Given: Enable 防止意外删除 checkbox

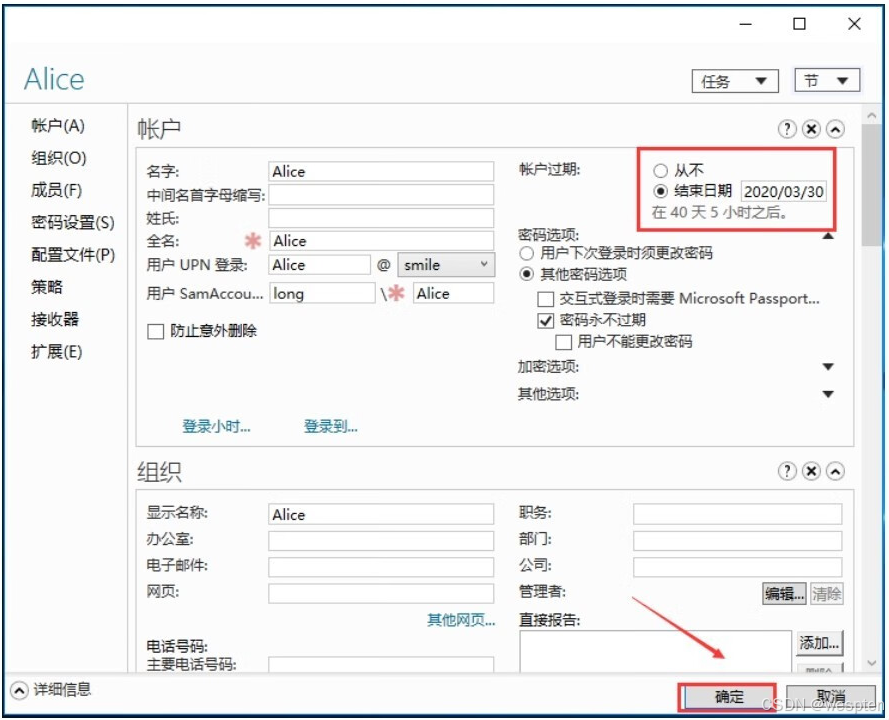Looking at the screenshot, I should (x=155, y=331).
